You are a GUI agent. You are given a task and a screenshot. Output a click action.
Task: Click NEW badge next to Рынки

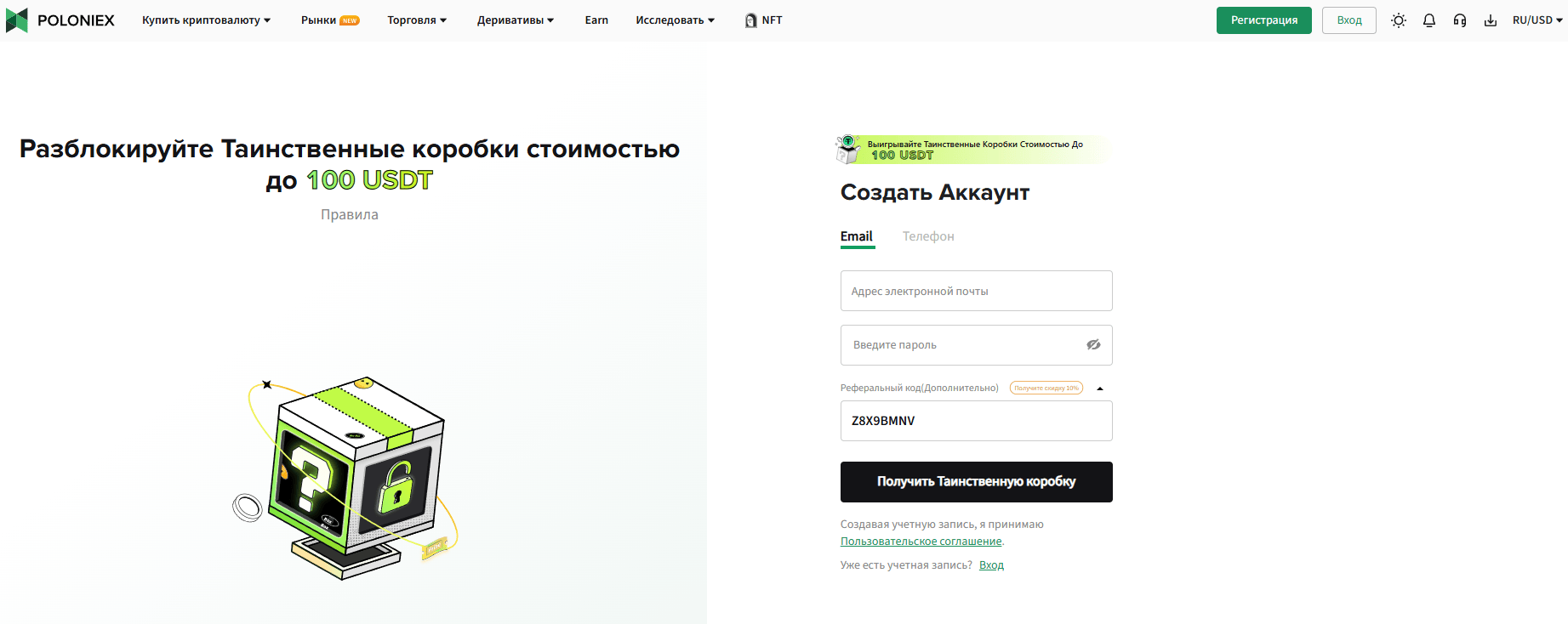pyautogui.click(x=350, y=21)
